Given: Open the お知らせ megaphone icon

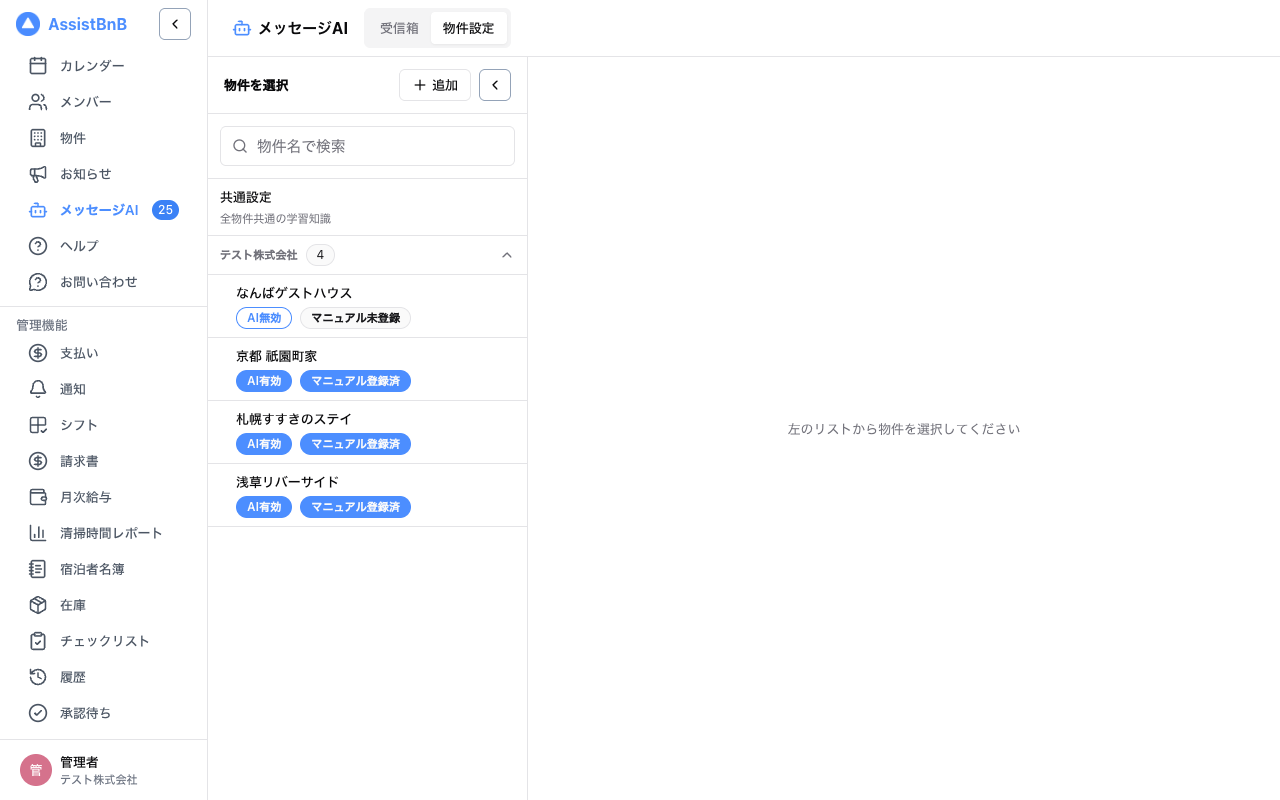Looking at the screenshot, I should click(x=38, y=174).
